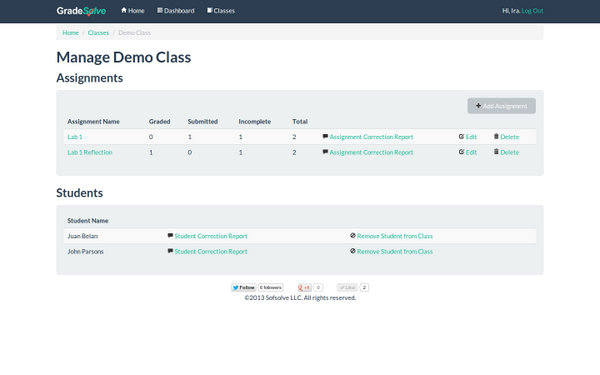Viewport: 600px width, 375px height.
Task: Click the report comment icon for Juan Belan
Action: [x=170, y=236]
